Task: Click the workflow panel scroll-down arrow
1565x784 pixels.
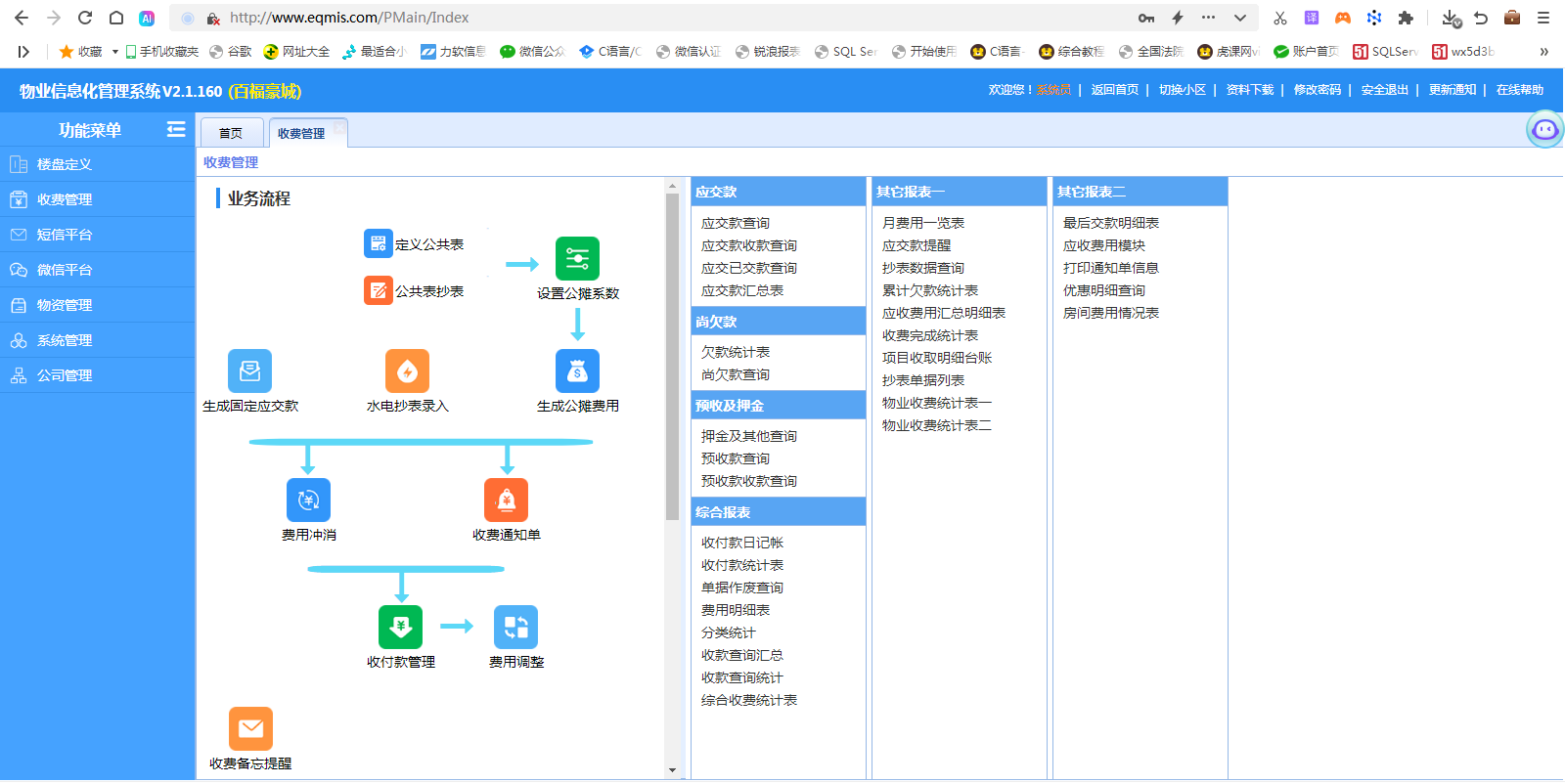Action: (672, 770)
